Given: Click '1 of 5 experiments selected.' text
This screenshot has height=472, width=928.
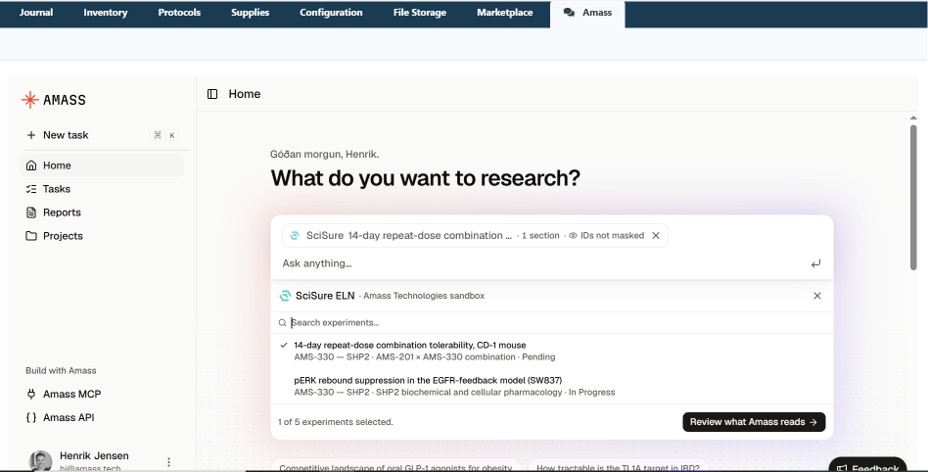Looking at the screenshot, I should pos(336,422).
